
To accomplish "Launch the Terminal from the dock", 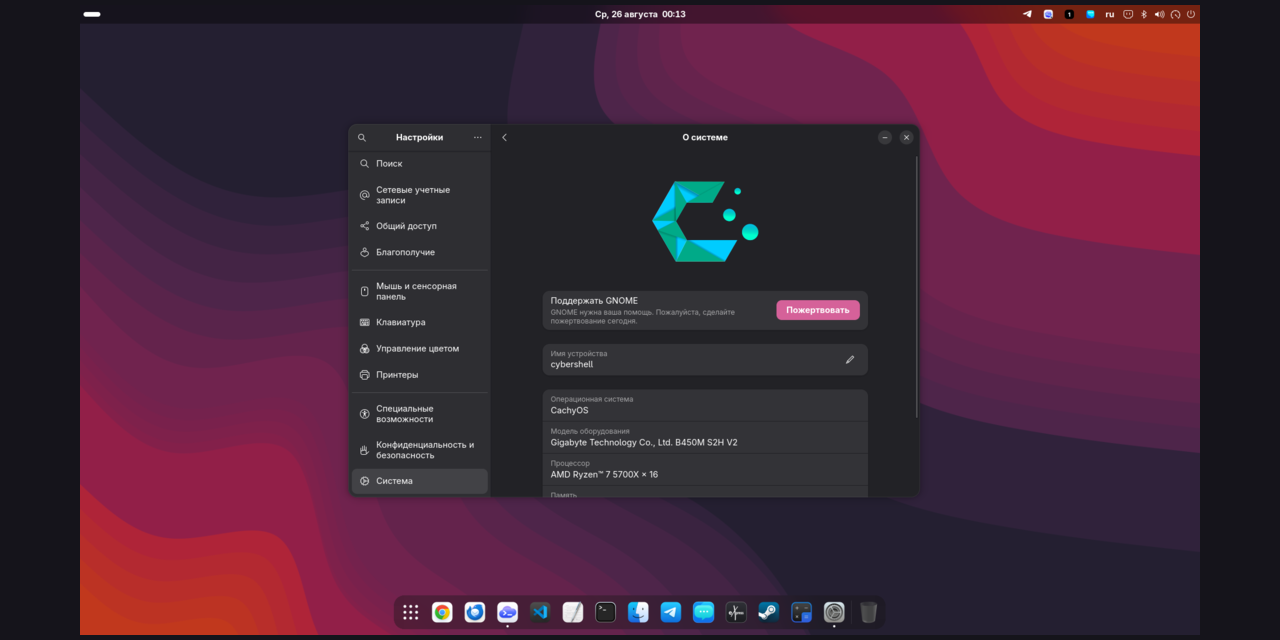I will pyautogui.click(x=605, y=612).
